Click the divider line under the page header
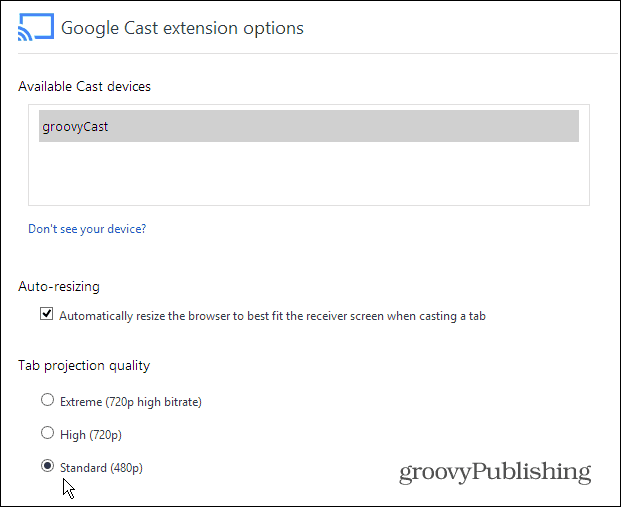This screenshot has width=621, height=507. 318,53
